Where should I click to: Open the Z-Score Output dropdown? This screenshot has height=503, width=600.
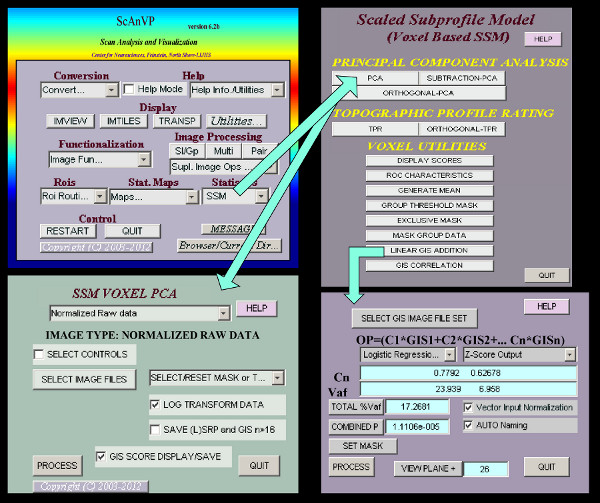(x=520, y=355)
